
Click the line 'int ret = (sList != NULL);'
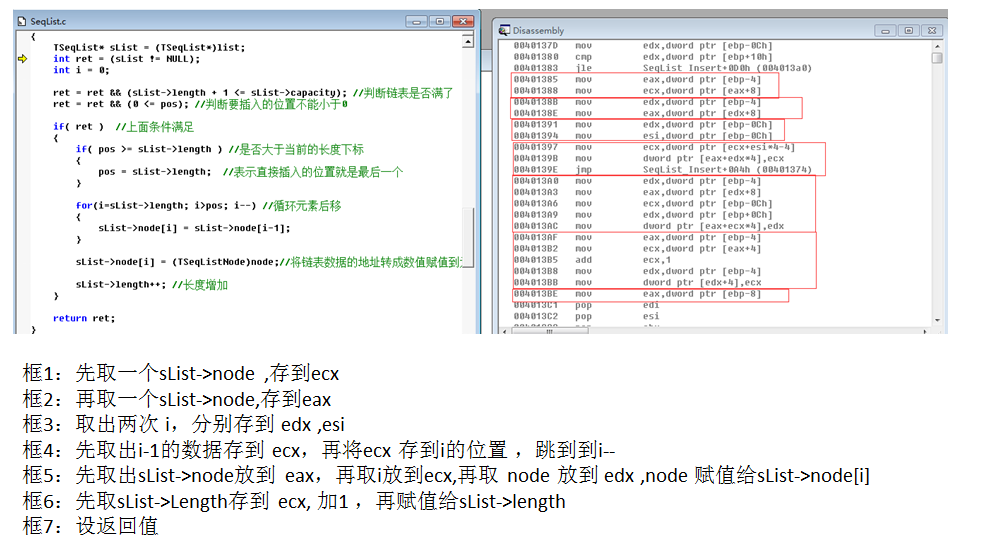tap(126, 59)
